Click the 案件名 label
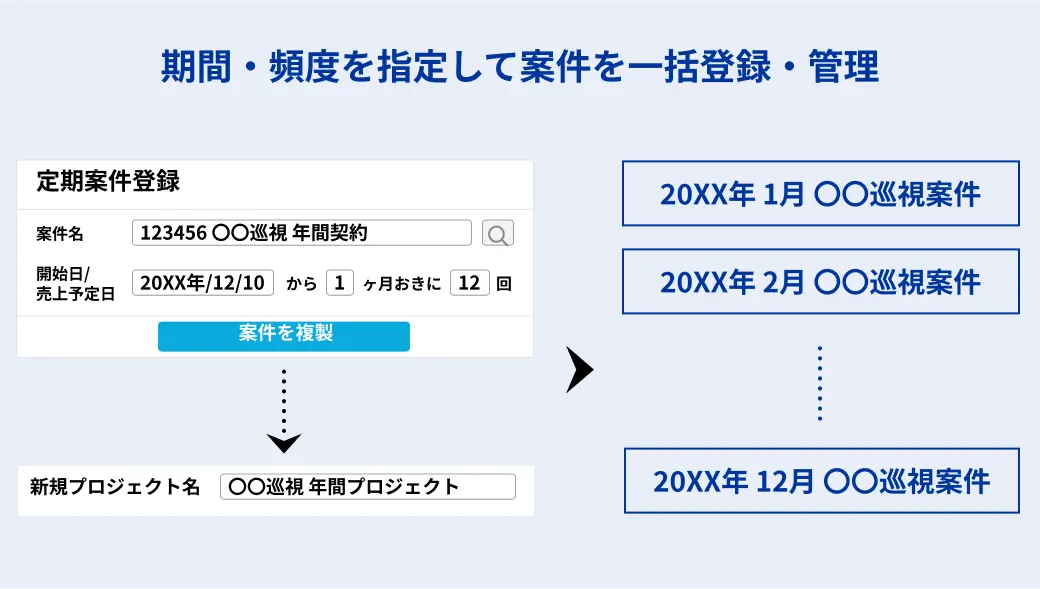Screen dimensions: 1040x589 tap(60, 233)
